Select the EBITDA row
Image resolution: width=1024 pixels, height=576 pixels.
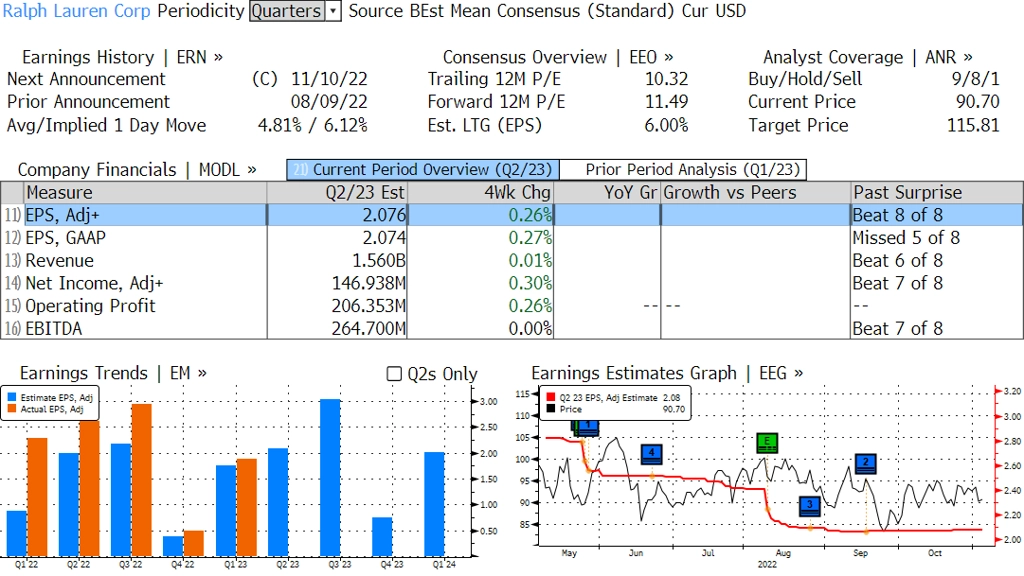click(512, 328)
